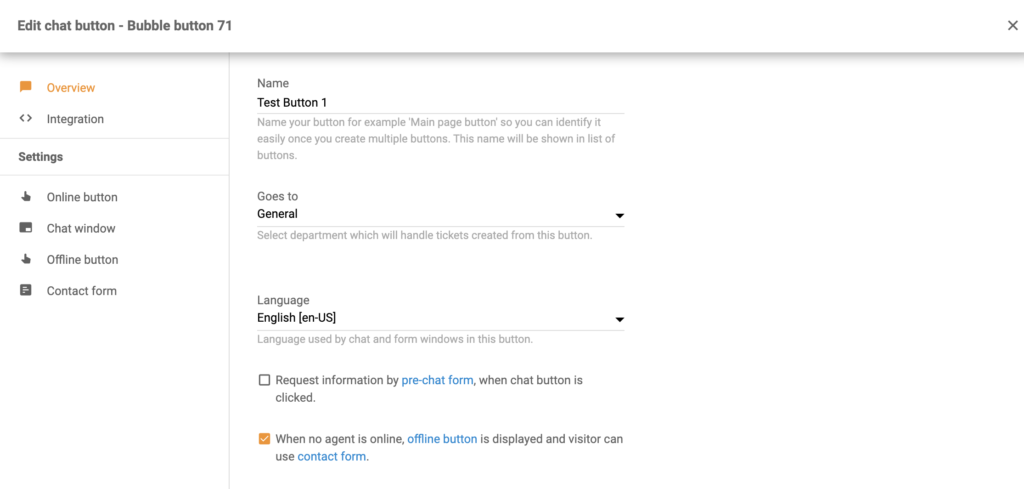Click the blue contact form link
The width and height of the screenshot is (1024, 489).
(332, 456)
